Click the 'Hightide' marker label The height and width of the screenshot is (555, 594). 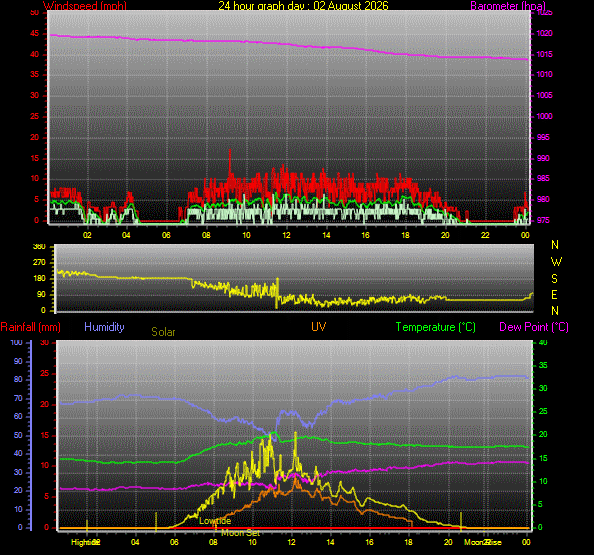[85, 542]
